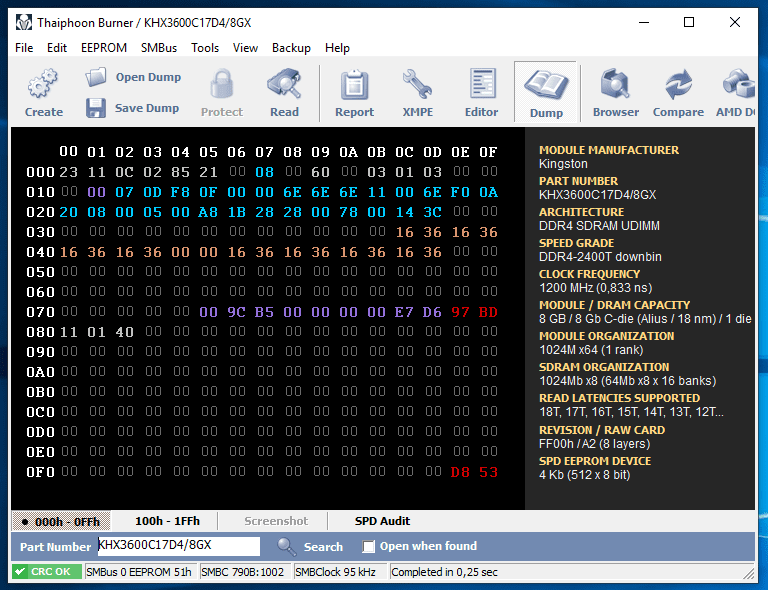Click 'Completed in 0,25 sec' status text
The height and width of the screenshot is (590, 768).
444,572
